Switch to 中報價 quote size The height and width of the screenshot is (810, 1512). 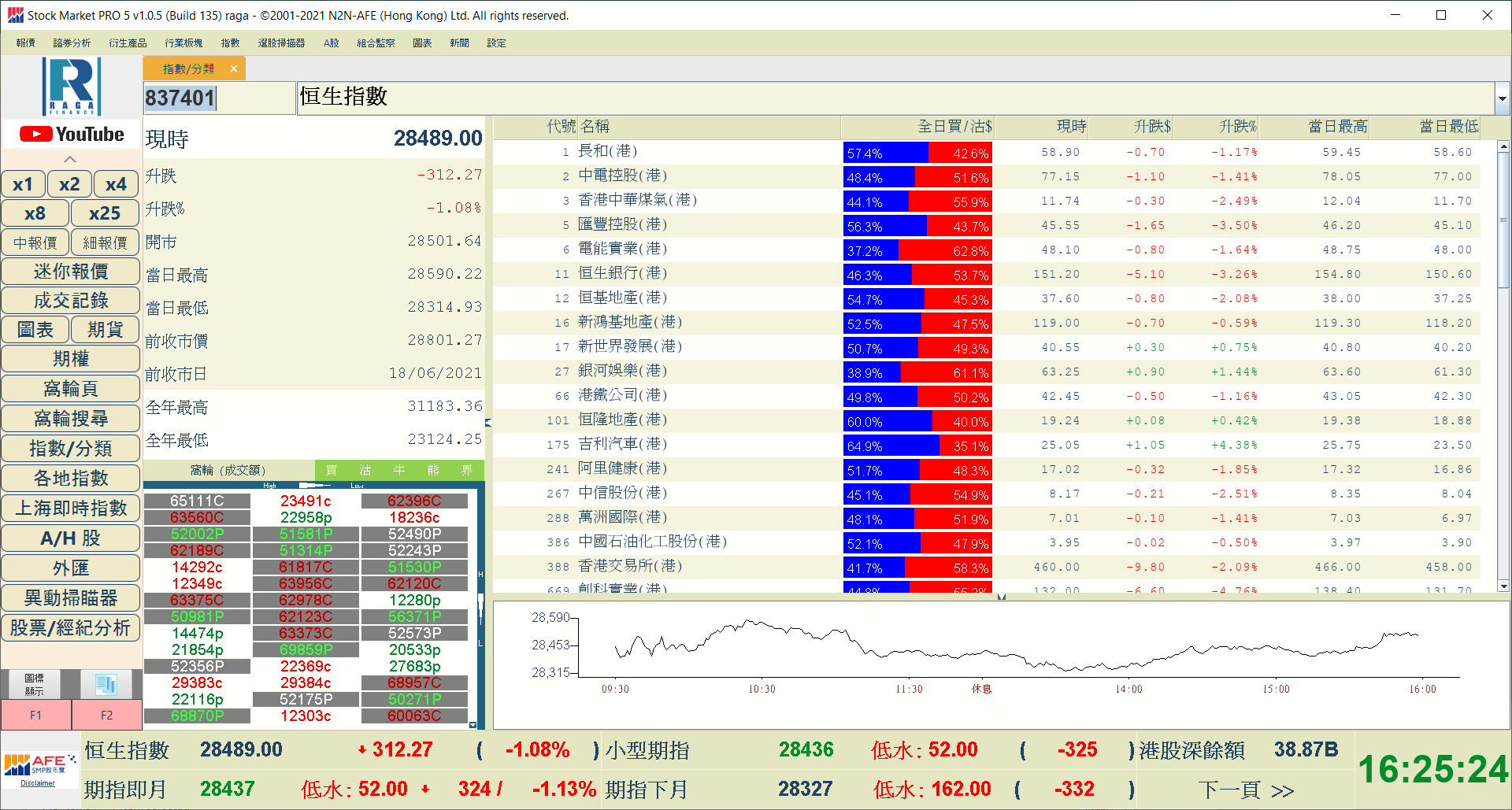click(35, 242)
